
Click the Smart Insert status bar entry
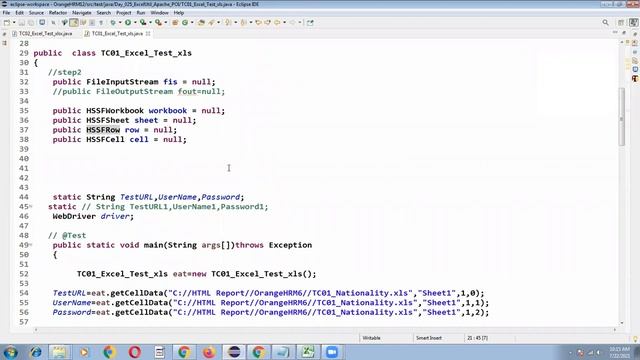tap(429, 338)
